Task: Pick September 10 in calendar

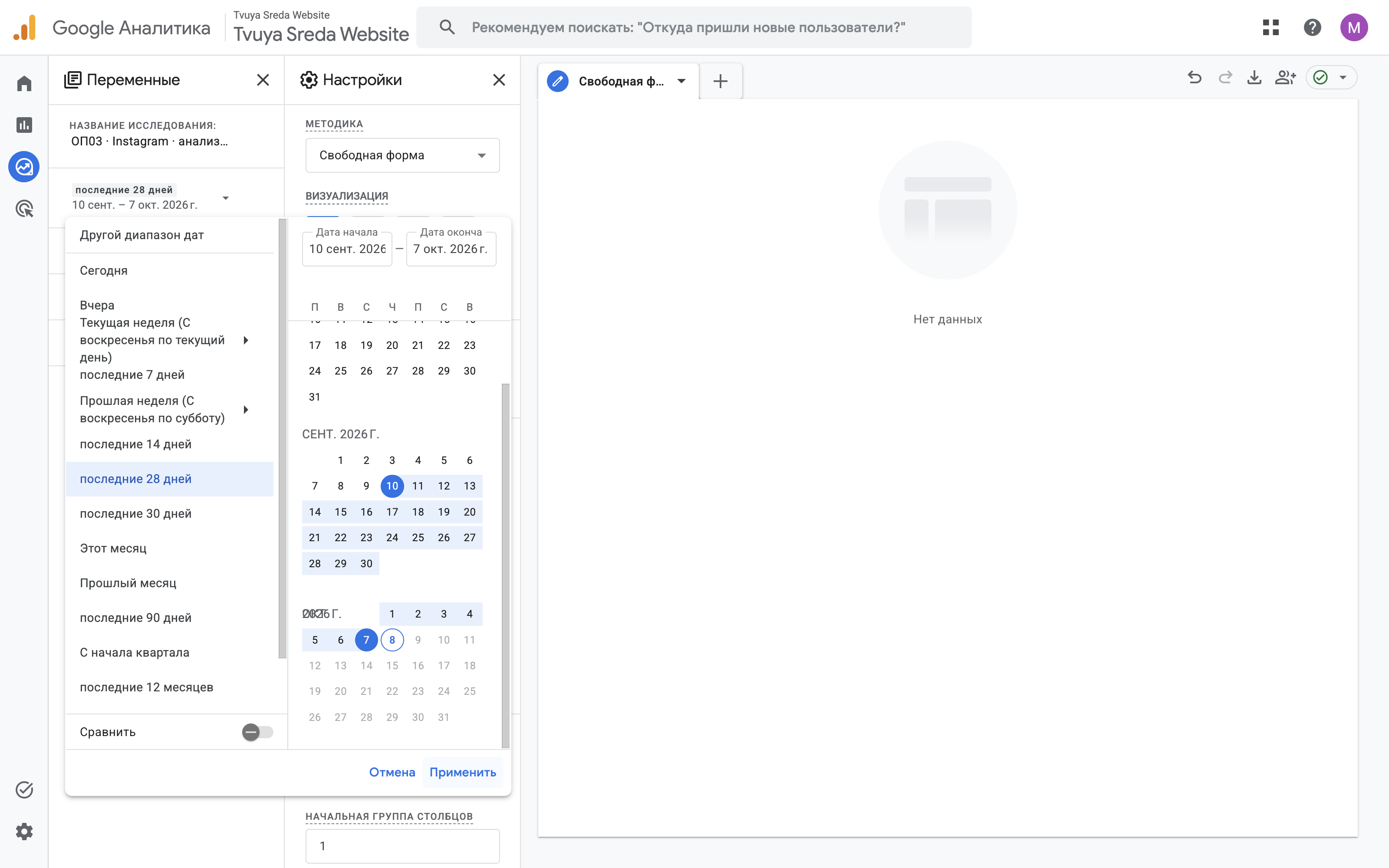Action: (x=392, y=486)
